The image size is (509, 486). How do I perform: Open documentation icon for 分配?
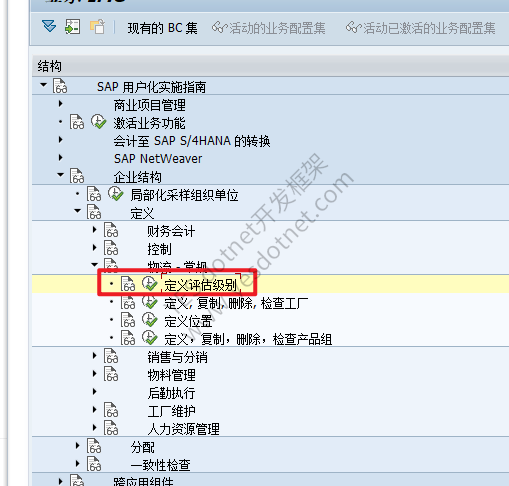(94, 446)
